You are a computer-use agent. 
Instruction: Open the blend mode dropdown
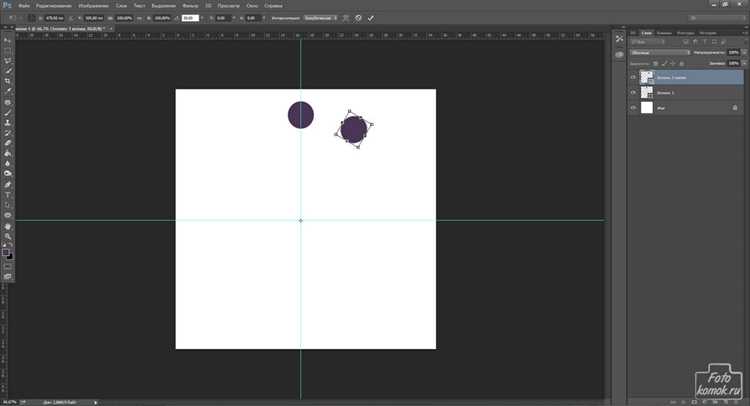pyautogui.click(x=660, y=53)
